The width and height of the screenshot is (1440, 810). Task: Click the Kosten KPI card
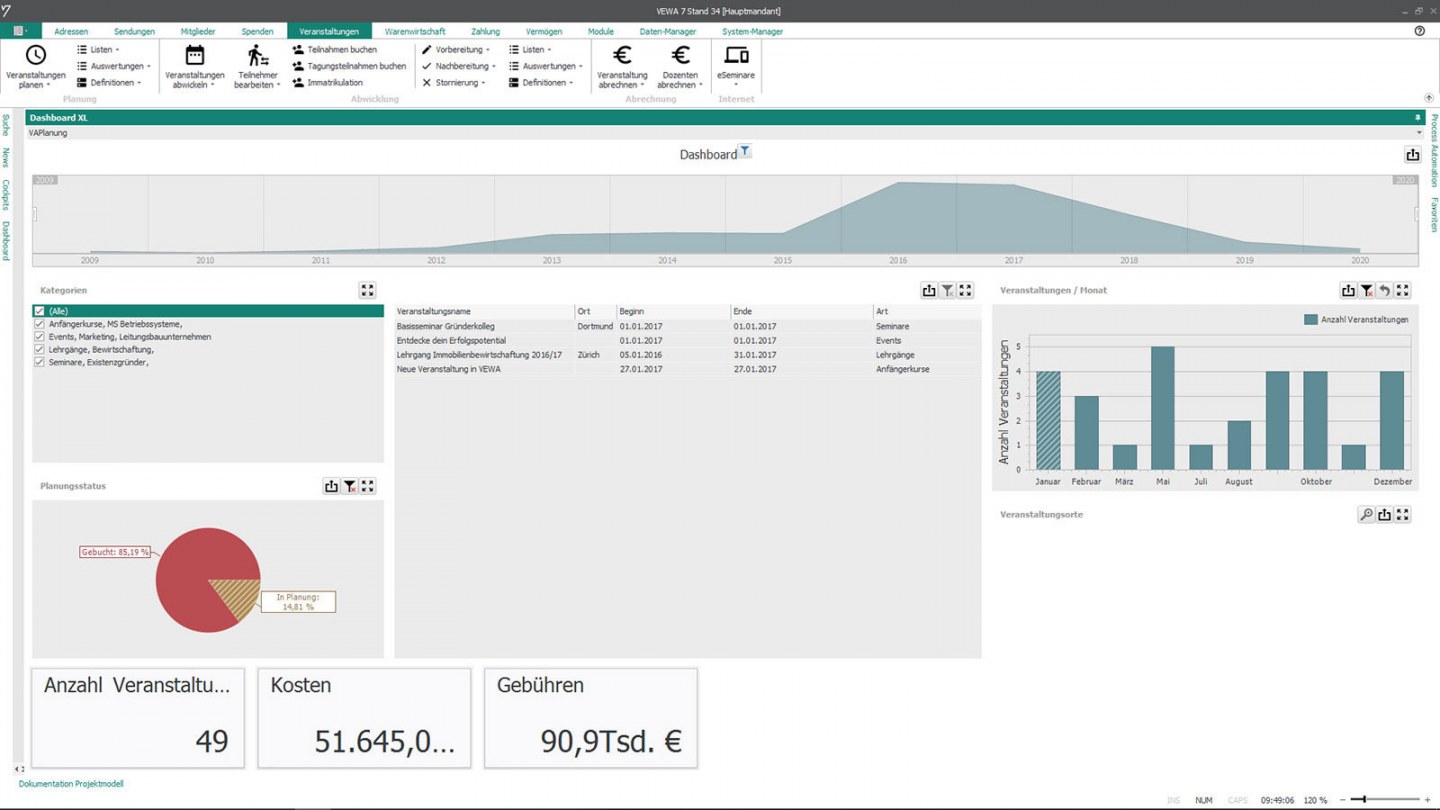point(364,718)
